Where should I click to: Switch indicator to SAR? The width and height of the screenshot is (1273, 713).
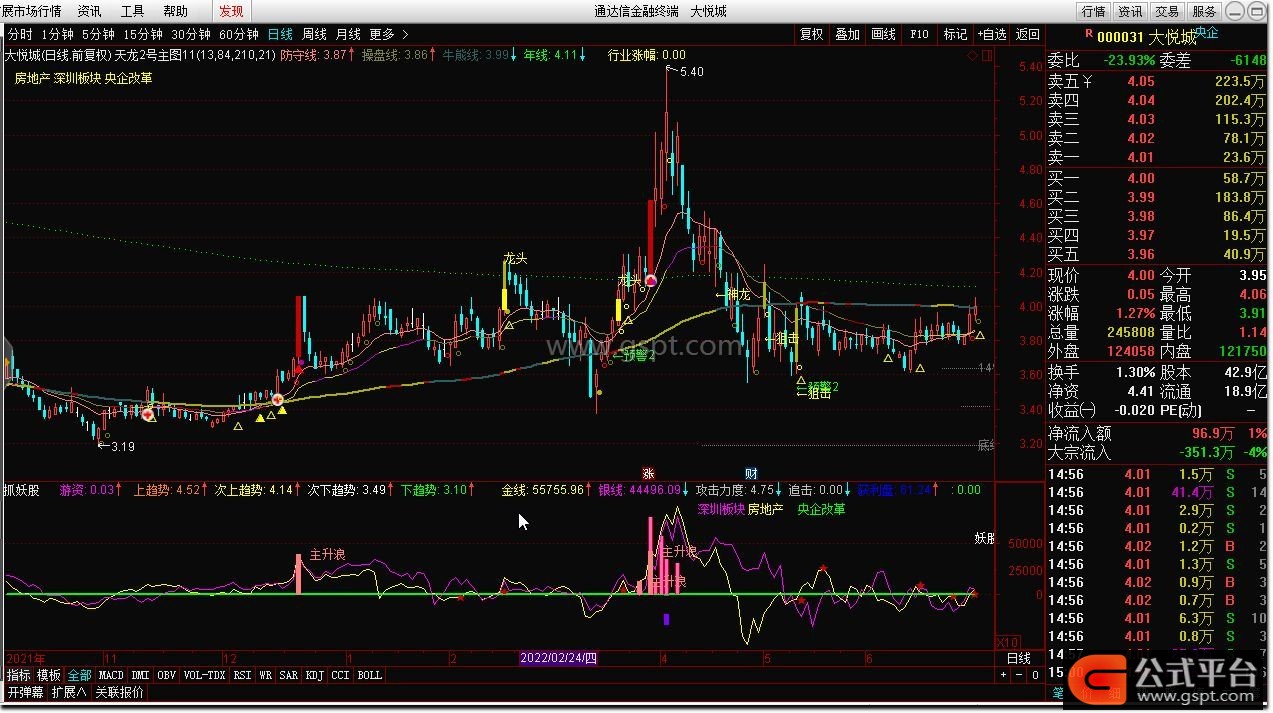point(289,675)
